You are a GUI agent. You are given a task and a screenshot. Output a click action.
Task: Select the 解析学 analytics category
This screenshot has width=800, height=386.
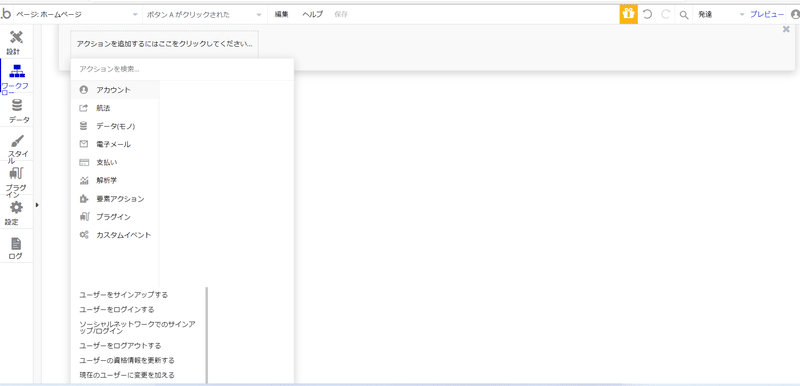pos(115,181)
